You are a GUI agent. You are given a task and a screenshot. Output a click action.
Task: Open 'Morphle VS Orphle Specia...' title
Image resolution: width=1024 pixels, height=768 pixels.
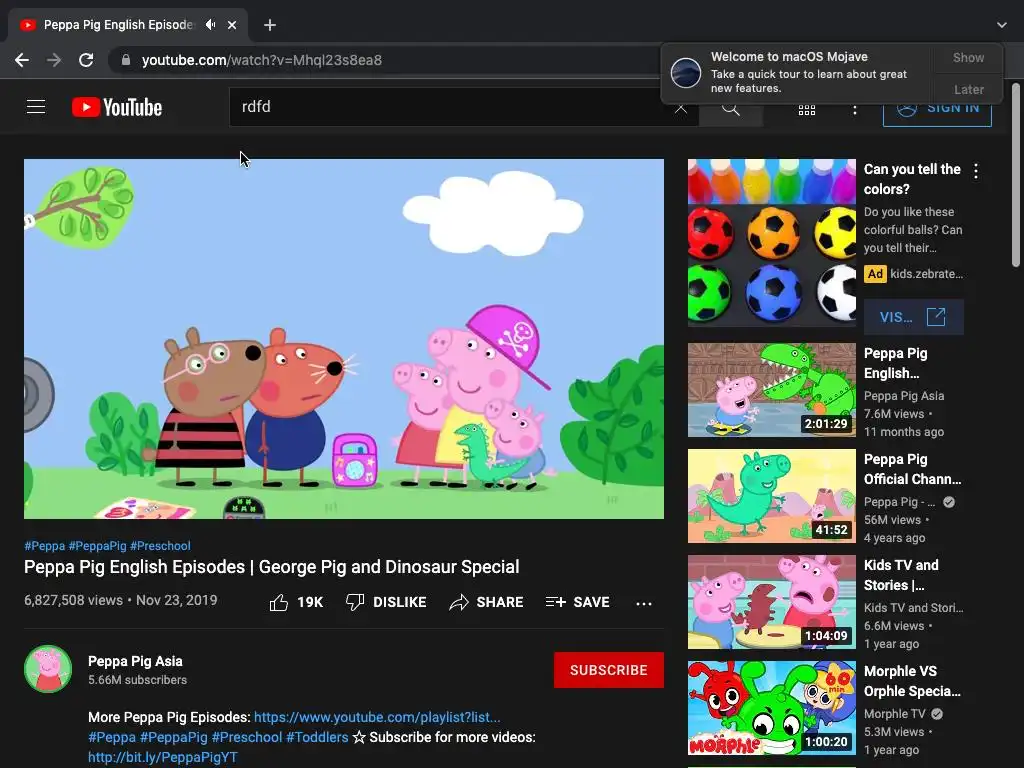pos(912,681)
